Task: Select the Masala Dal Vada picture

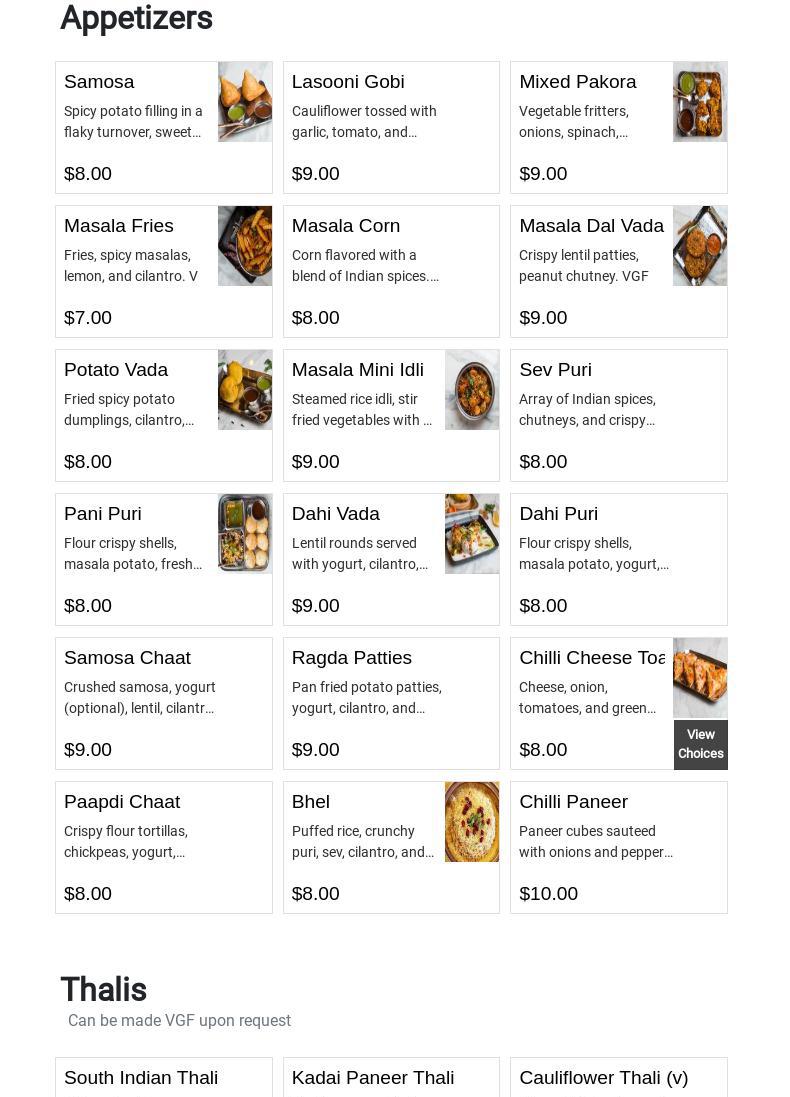Action: click(700, 246)
